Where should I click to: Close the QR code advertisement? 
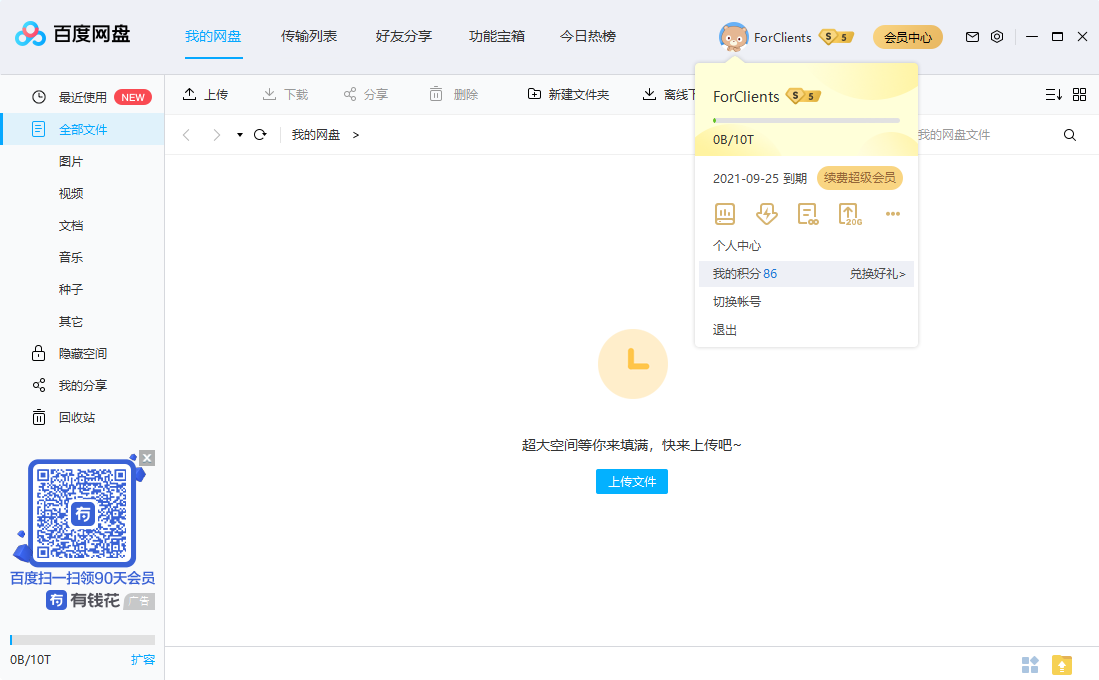[x=147, y=458]
